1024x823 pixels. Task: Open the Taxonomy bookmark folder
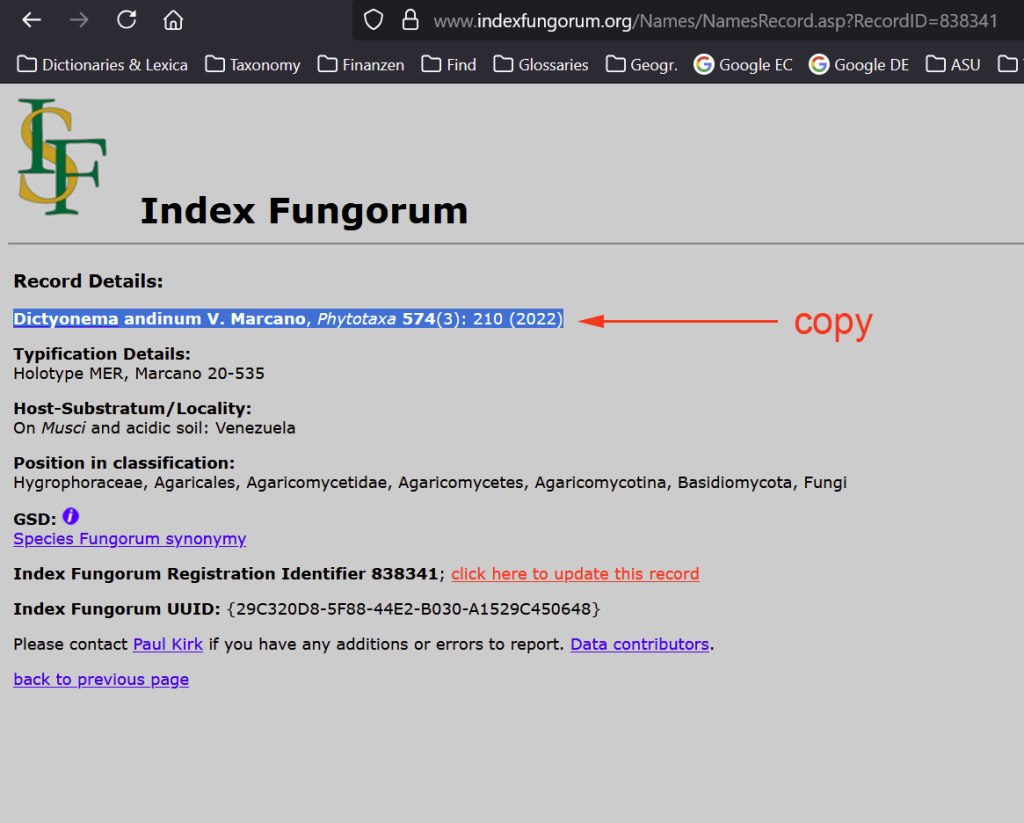pyautogui.click(x=253, y=65)
